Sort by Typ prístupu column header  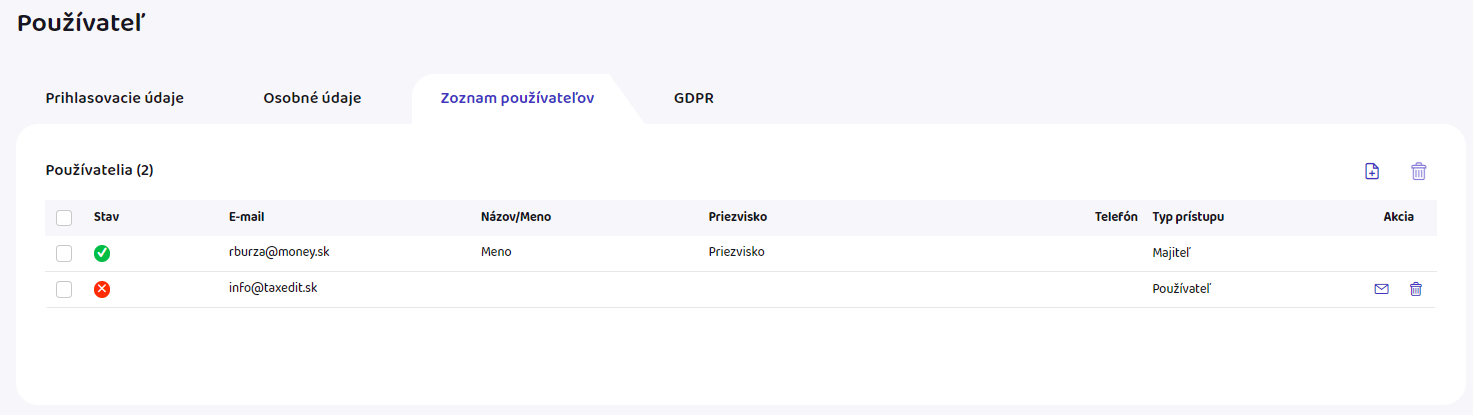1188,217
